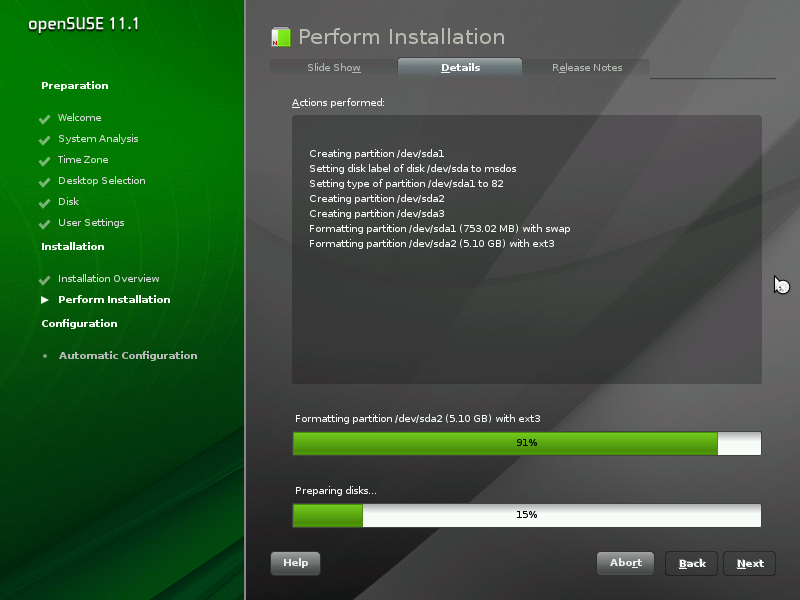Click the openSUSE 11.1 title
This screenshot has width=800, height=600.
[84, 24]
